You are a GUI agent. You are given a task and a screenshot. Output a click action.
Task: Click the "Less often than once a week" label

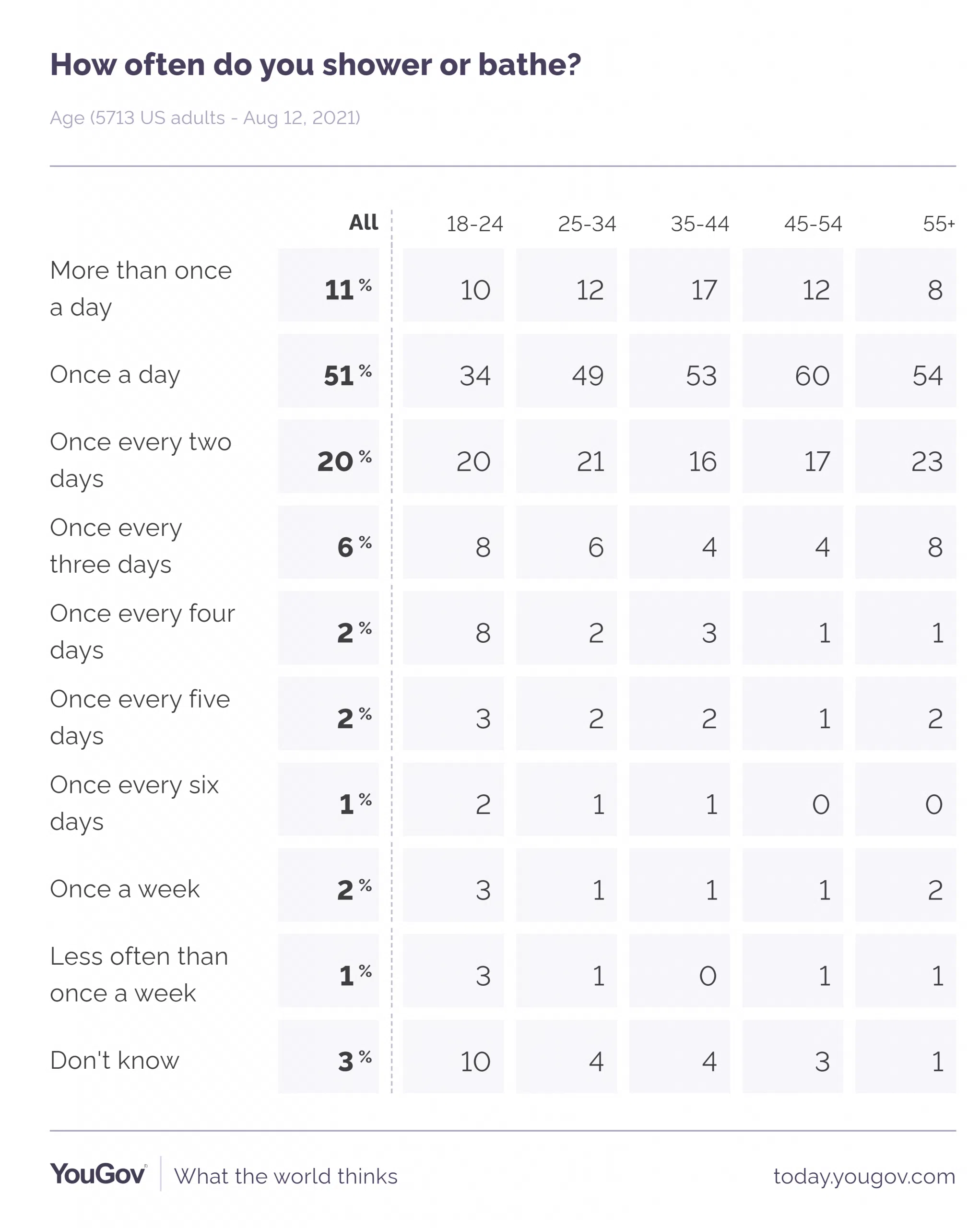point(138,975)
